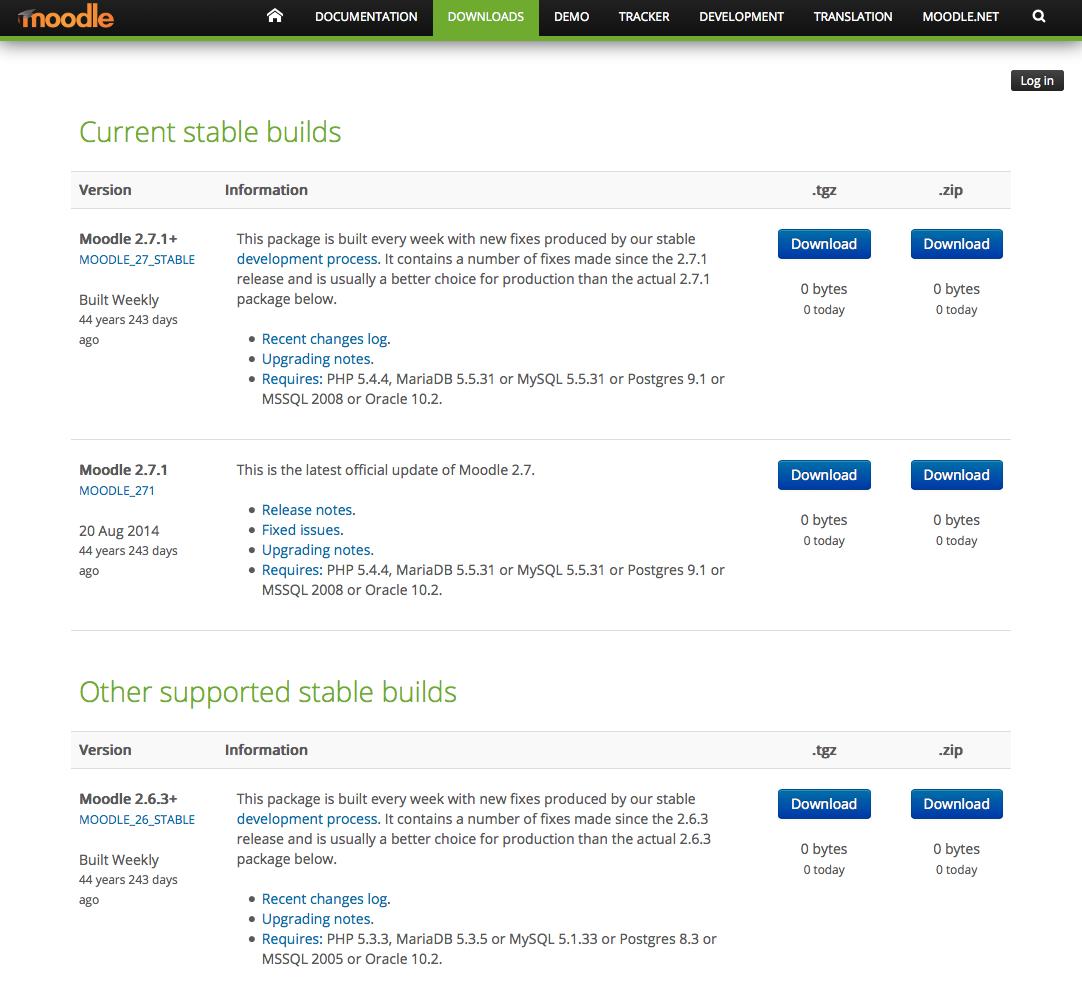Image resolution: width=1082 pixels, height=997 pixels.
Task: Download Moodle 2.6.3+ zip package
Action: coord(956,804)
